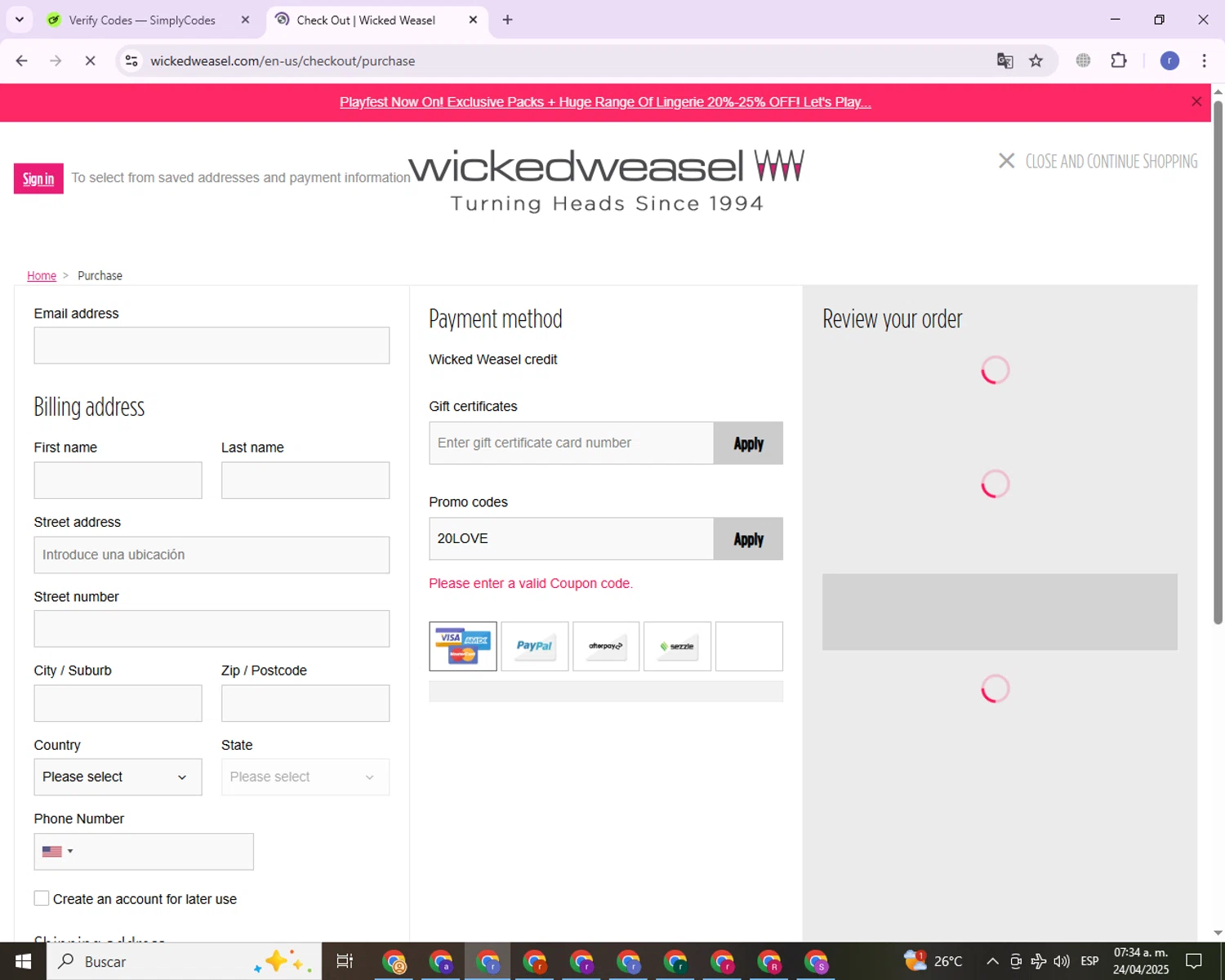Open the State dropdown
Viewport: 1225px width, 980px height.
point(305,777)
